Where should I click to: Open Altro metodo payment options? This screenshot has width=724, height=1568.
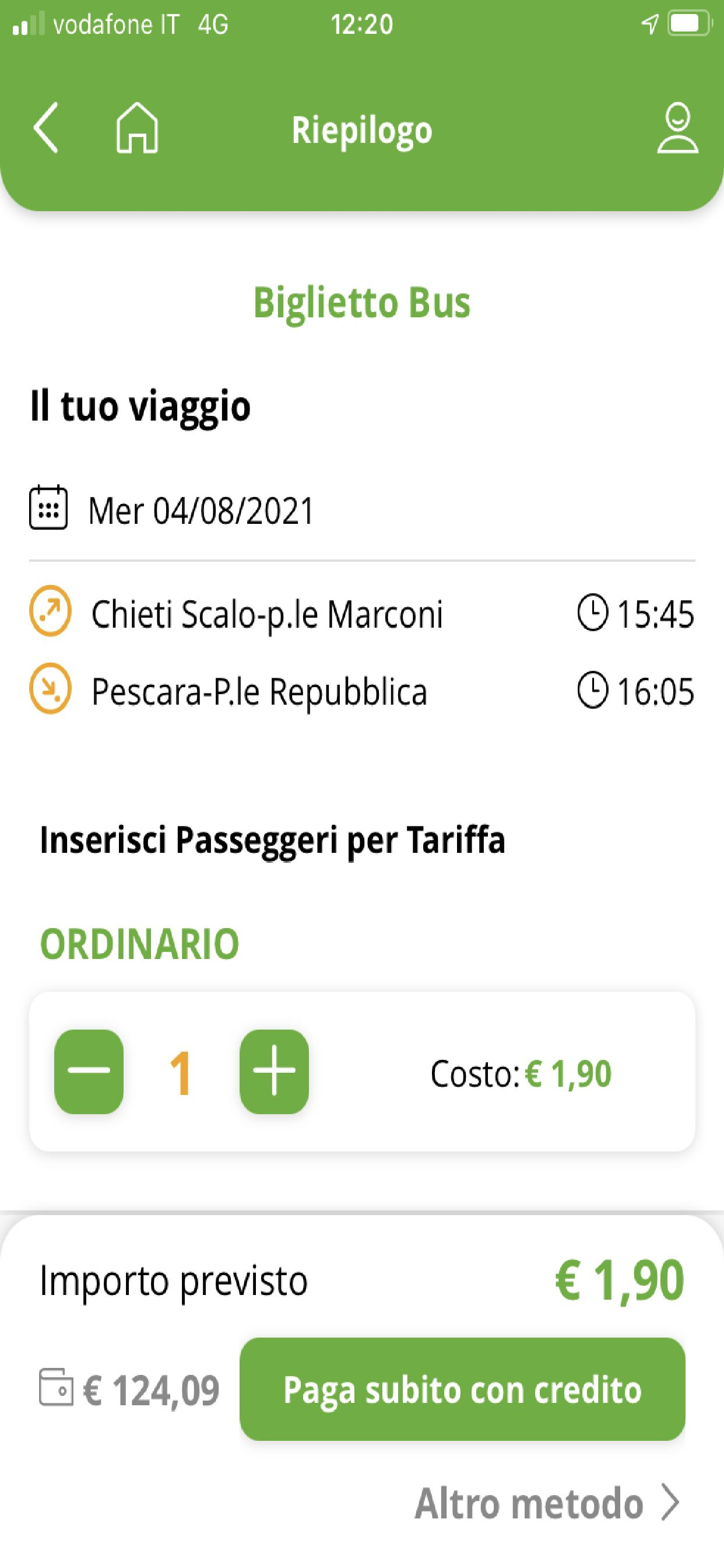click(x=529, y=1503)
